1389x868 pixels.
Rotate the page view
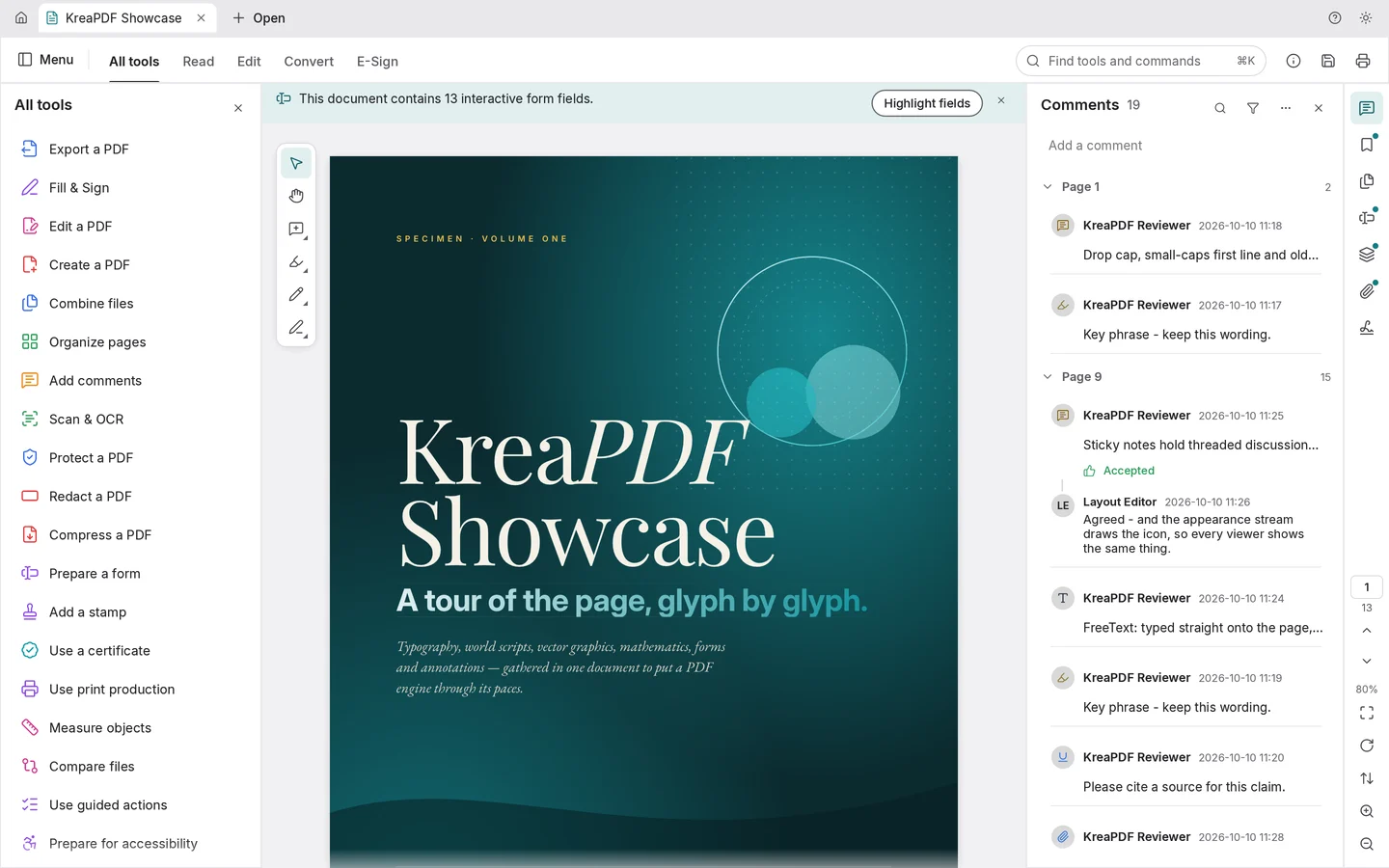coord(1367,746)
